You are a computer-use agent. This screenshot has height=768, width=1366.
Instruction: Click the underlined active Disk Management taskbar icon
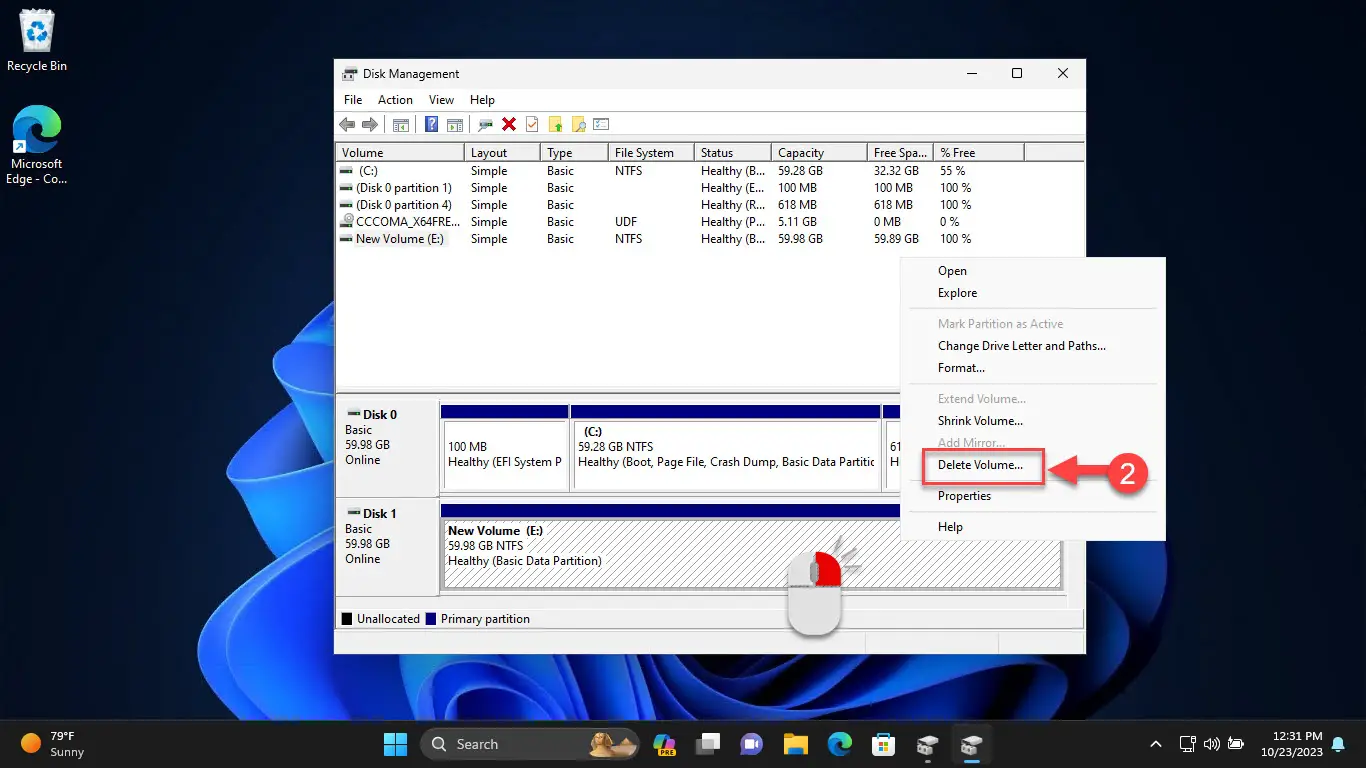tap(970, 744)
